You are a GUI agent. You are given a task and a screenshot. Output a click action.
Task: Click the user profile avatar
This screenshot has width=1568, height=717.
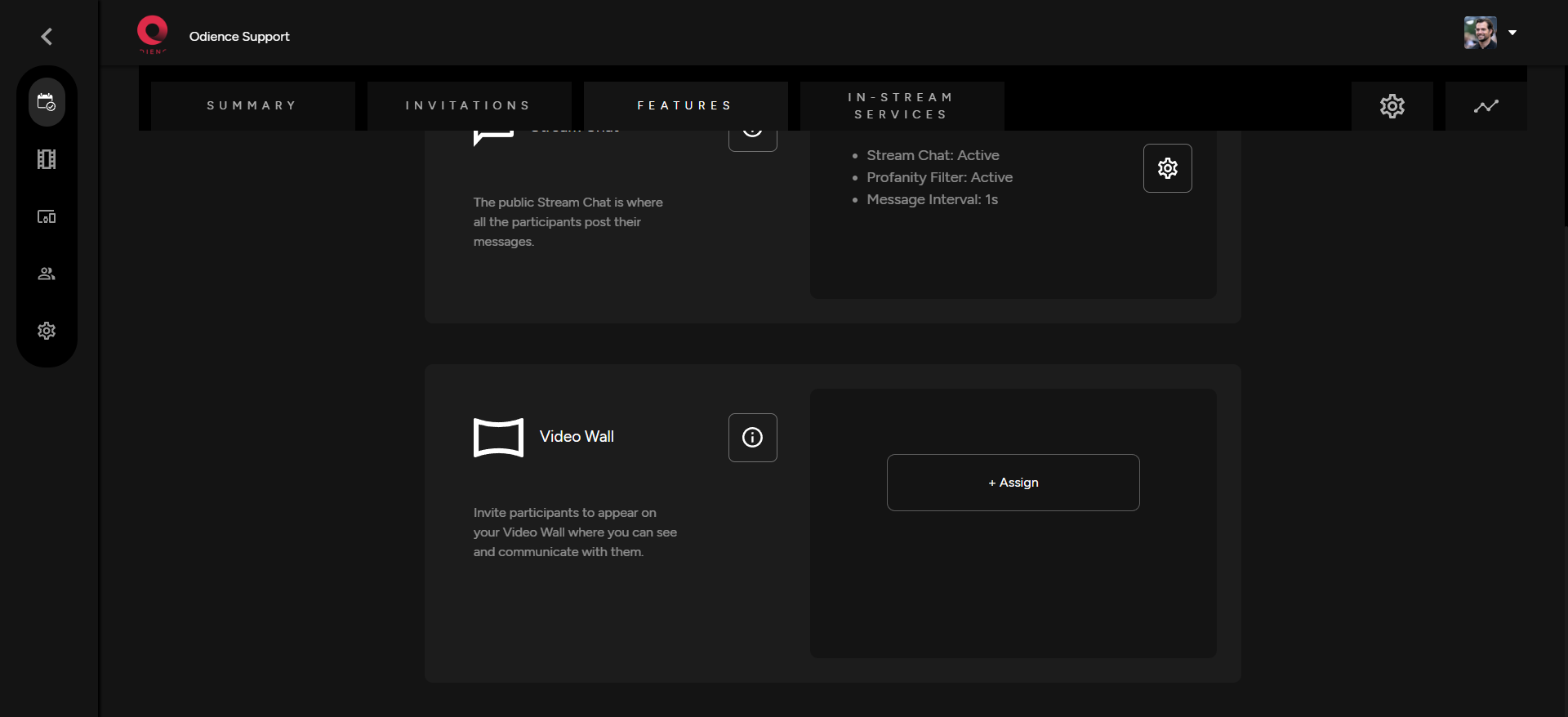1480,33
